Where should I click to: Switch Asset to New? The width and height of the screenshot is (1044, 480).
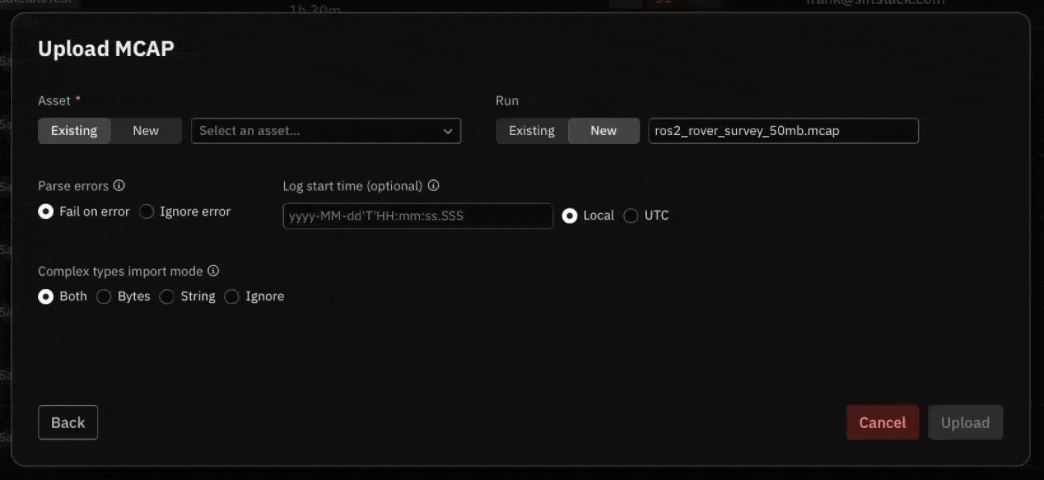[146, 131]
